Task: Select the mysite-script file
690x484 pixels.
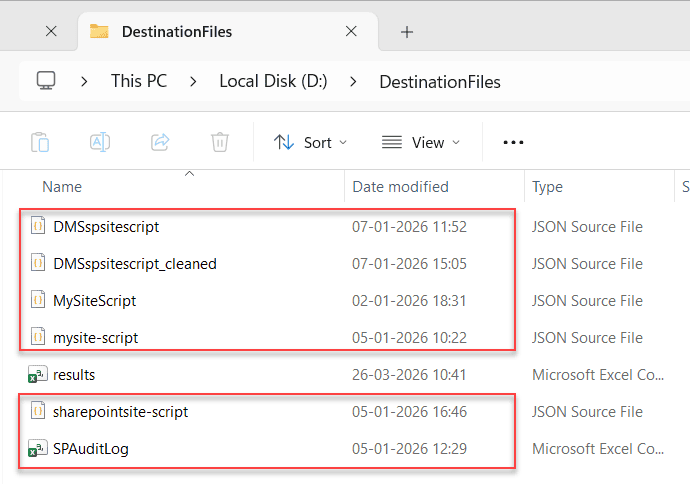Action: [x=95, y=338]
